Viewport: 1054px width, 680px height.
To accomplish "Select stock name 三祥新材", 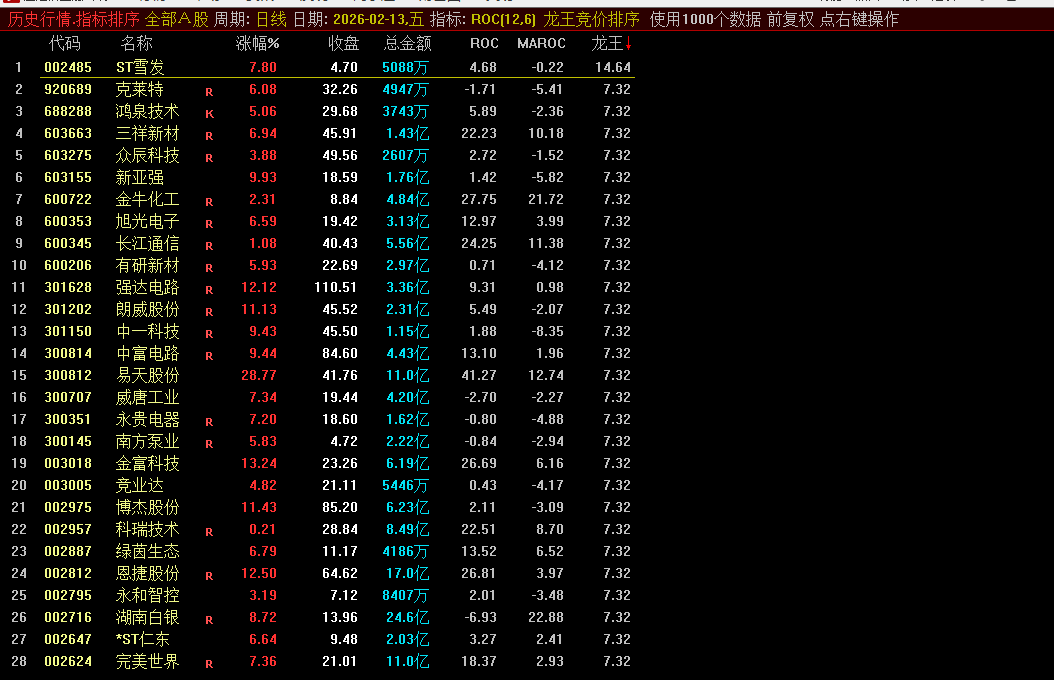I will click(147, 133).
